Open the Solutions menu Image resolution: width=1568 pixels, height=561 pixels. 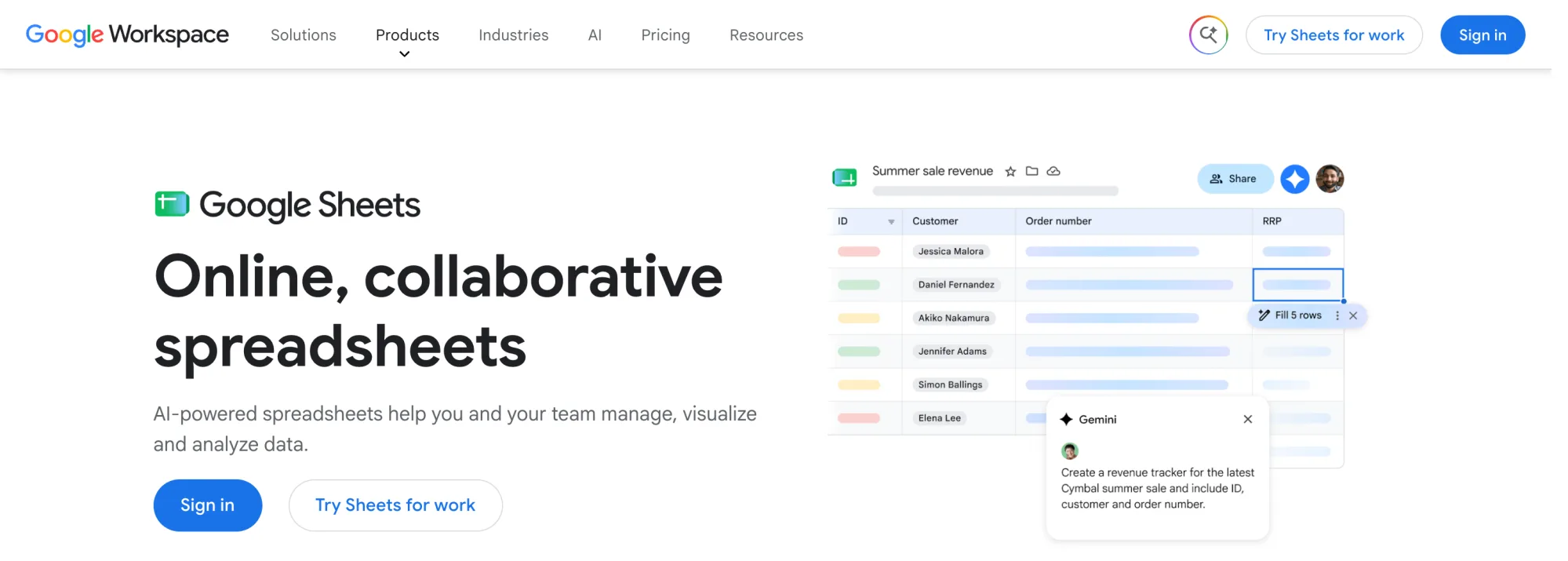pyautogui.click(x=304, y=35)
